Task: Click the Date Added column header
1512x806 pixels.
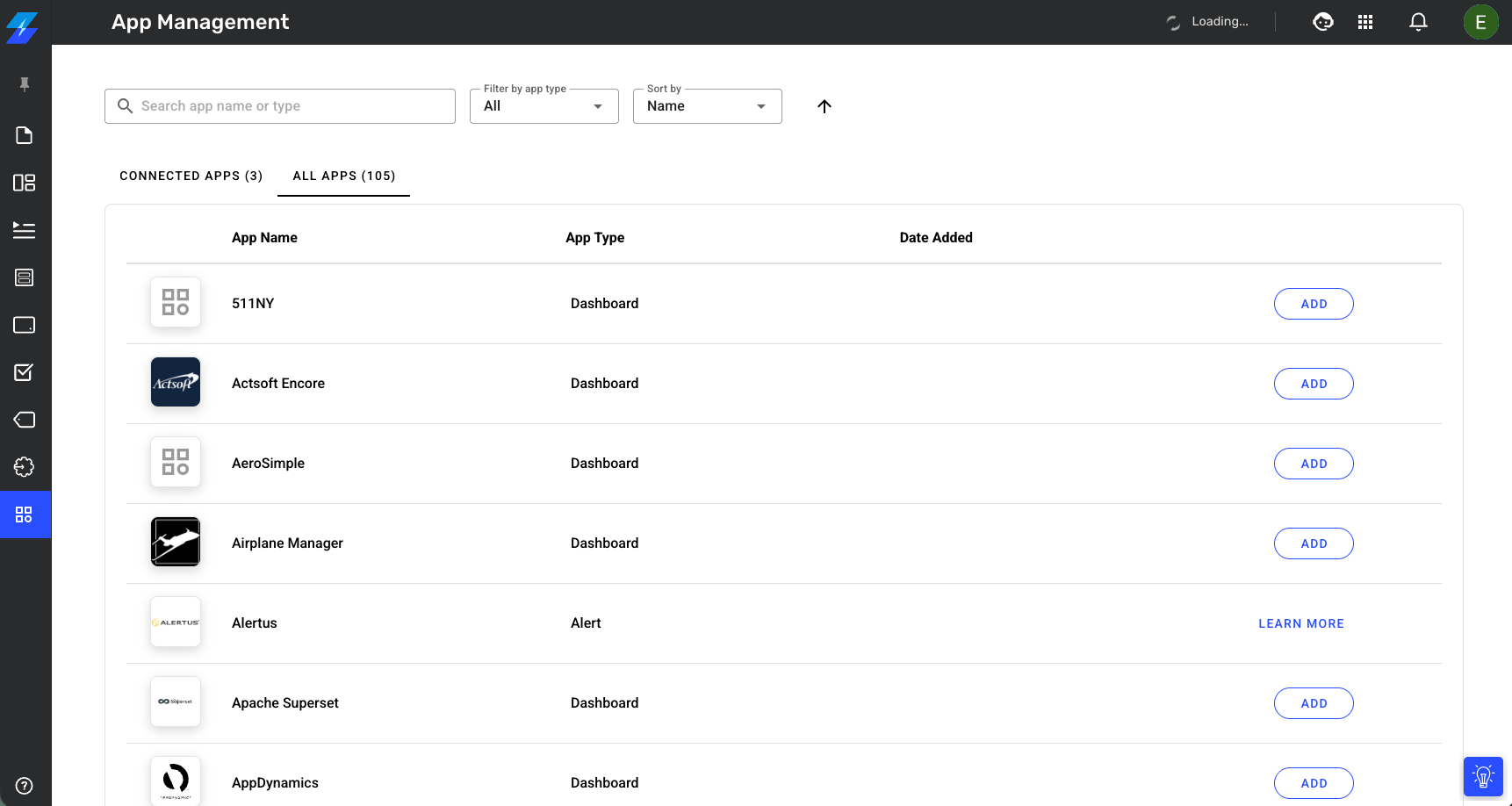Action: (936, 238)
